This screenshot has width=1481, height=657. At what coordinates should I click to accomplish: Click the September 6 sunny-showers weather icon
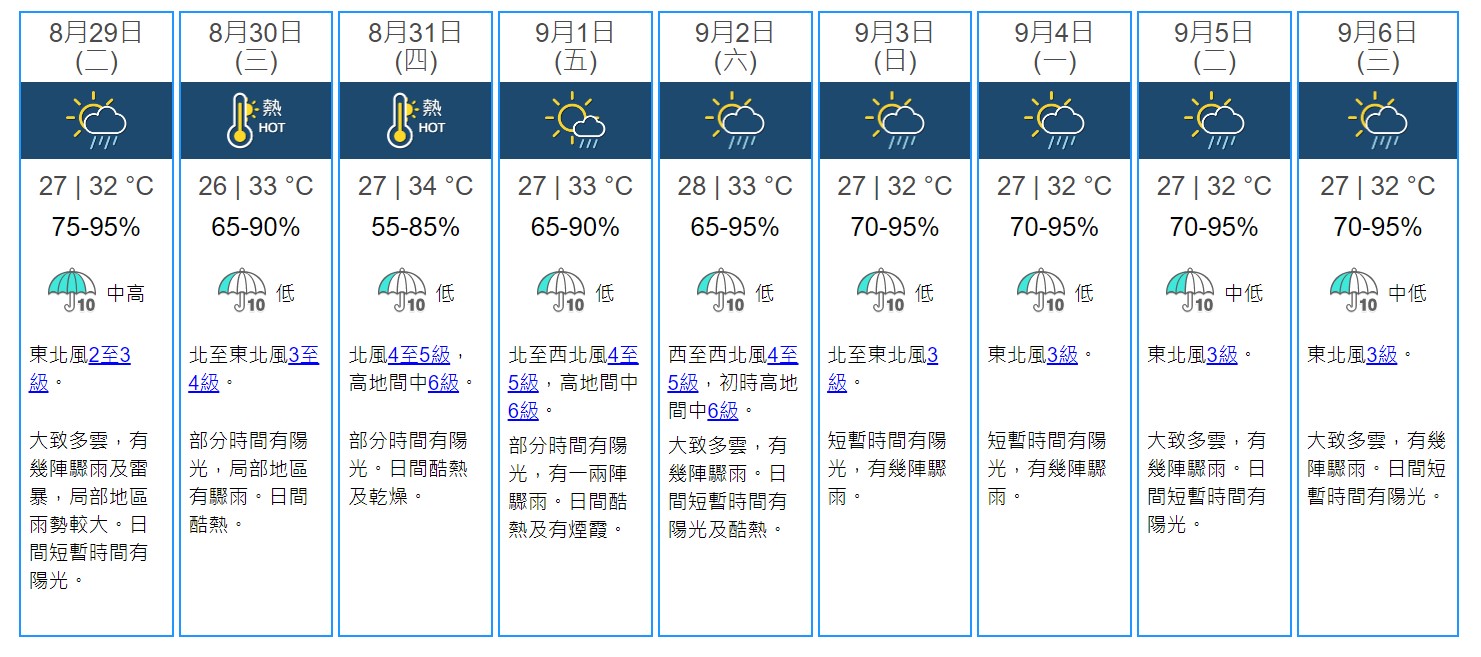point(1378,120)
